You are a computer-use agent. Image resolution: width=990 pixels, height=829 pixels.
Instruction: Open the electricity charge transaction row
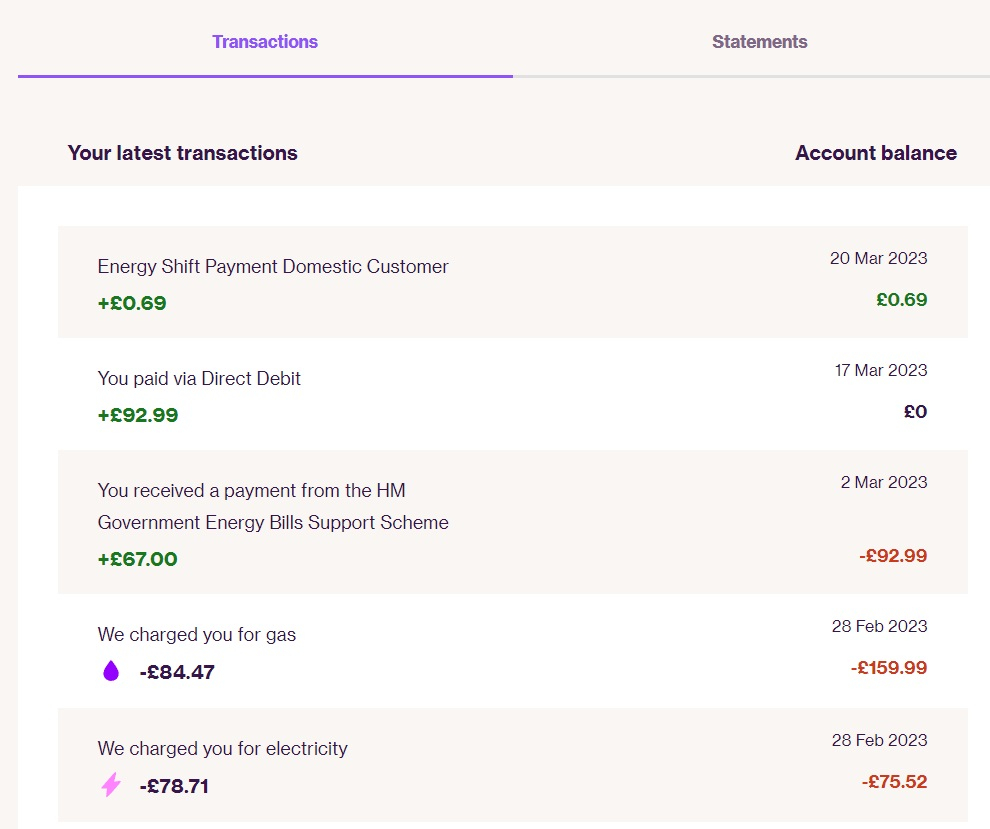tap(513, 765)
